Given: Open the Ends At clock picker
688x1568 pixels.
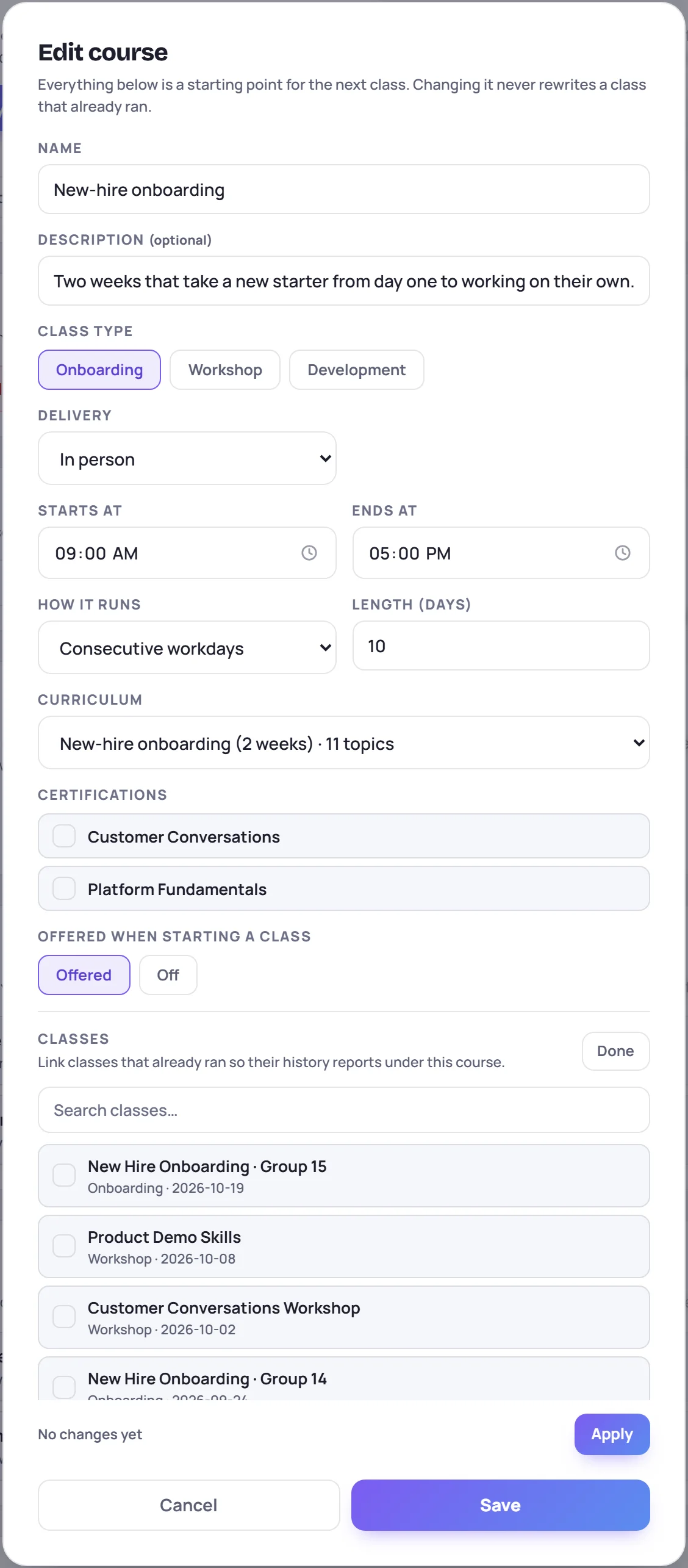Looking at the screenshot, I should pyautogui.click(x=622, y=553).
